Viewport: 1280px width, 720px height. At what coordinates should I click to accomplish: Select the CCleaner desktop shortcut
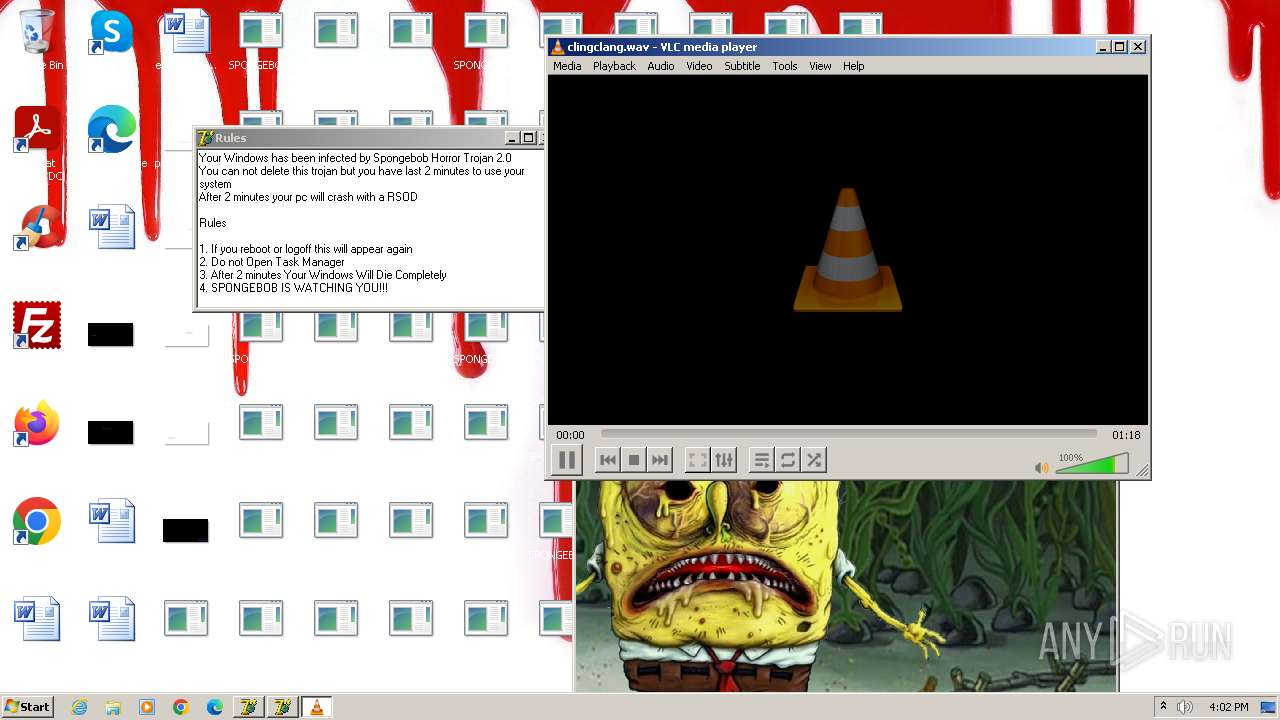37,227
